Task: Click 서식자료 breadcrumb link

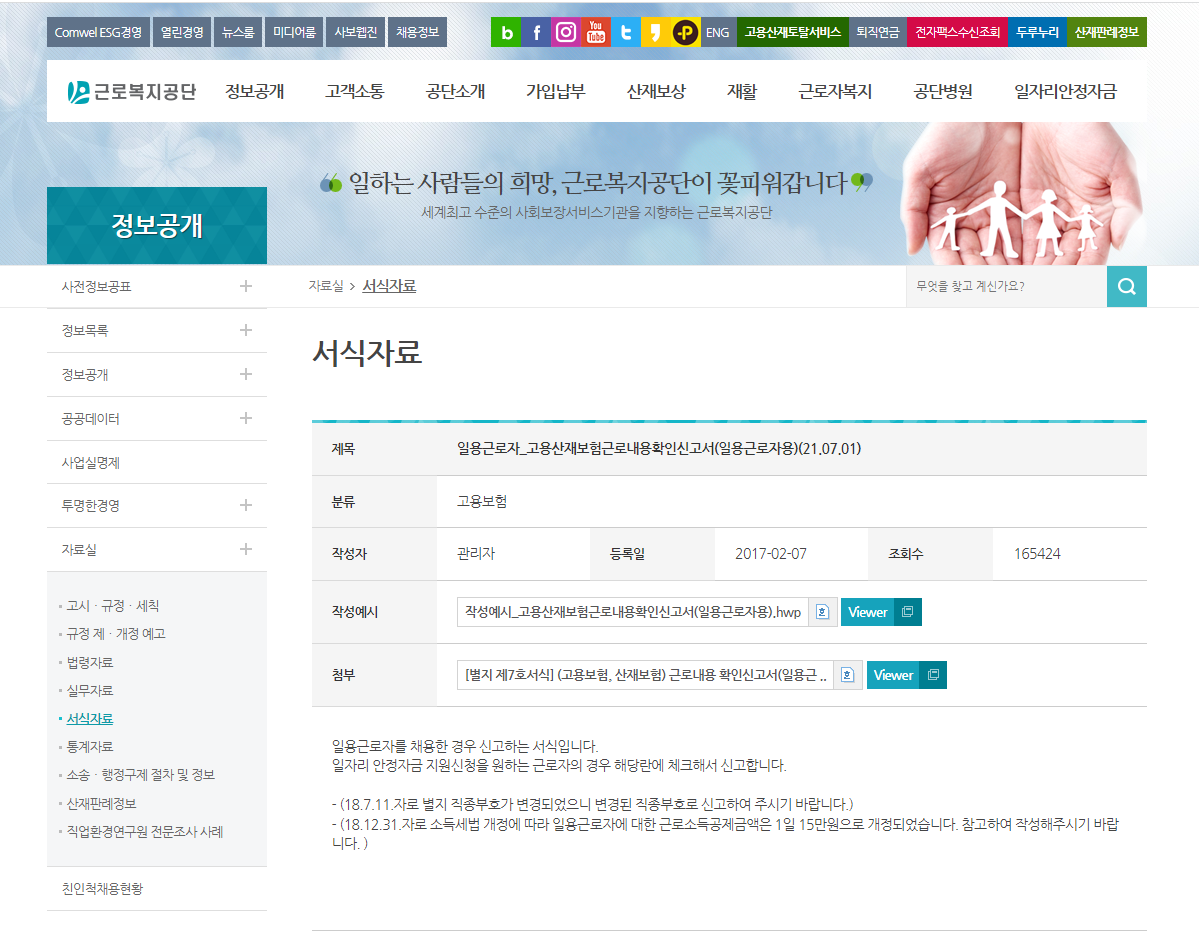Action: tap(388, 286)
